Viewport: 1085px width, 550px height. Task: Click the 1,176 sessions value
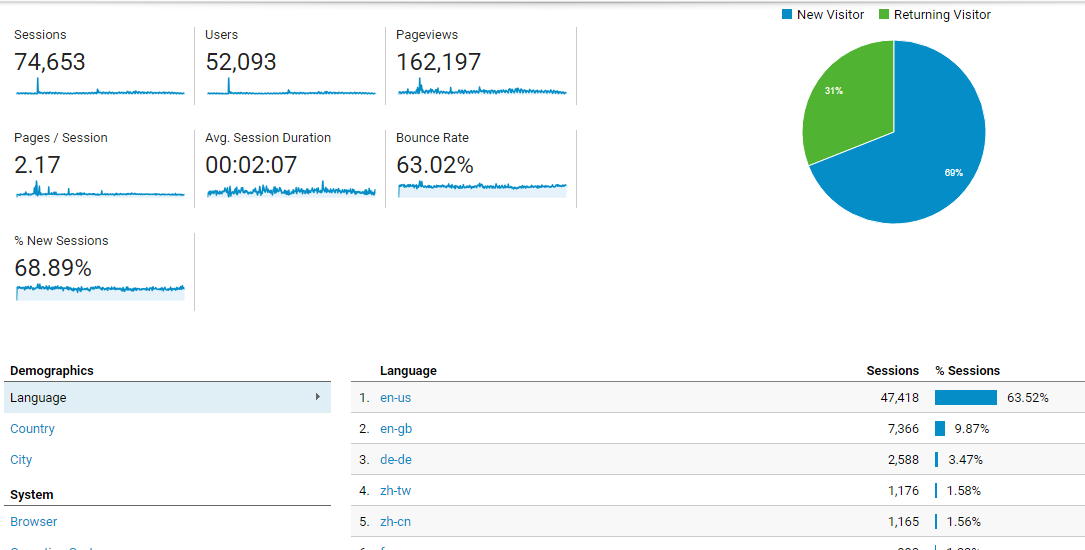point(903,491)
